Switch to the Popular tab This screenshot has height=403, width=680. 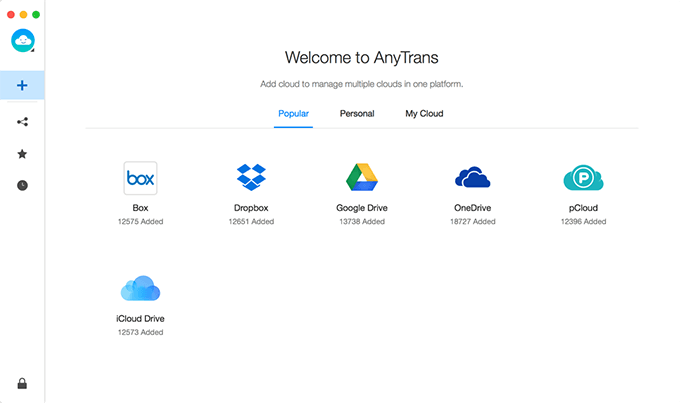pos(293,114)
